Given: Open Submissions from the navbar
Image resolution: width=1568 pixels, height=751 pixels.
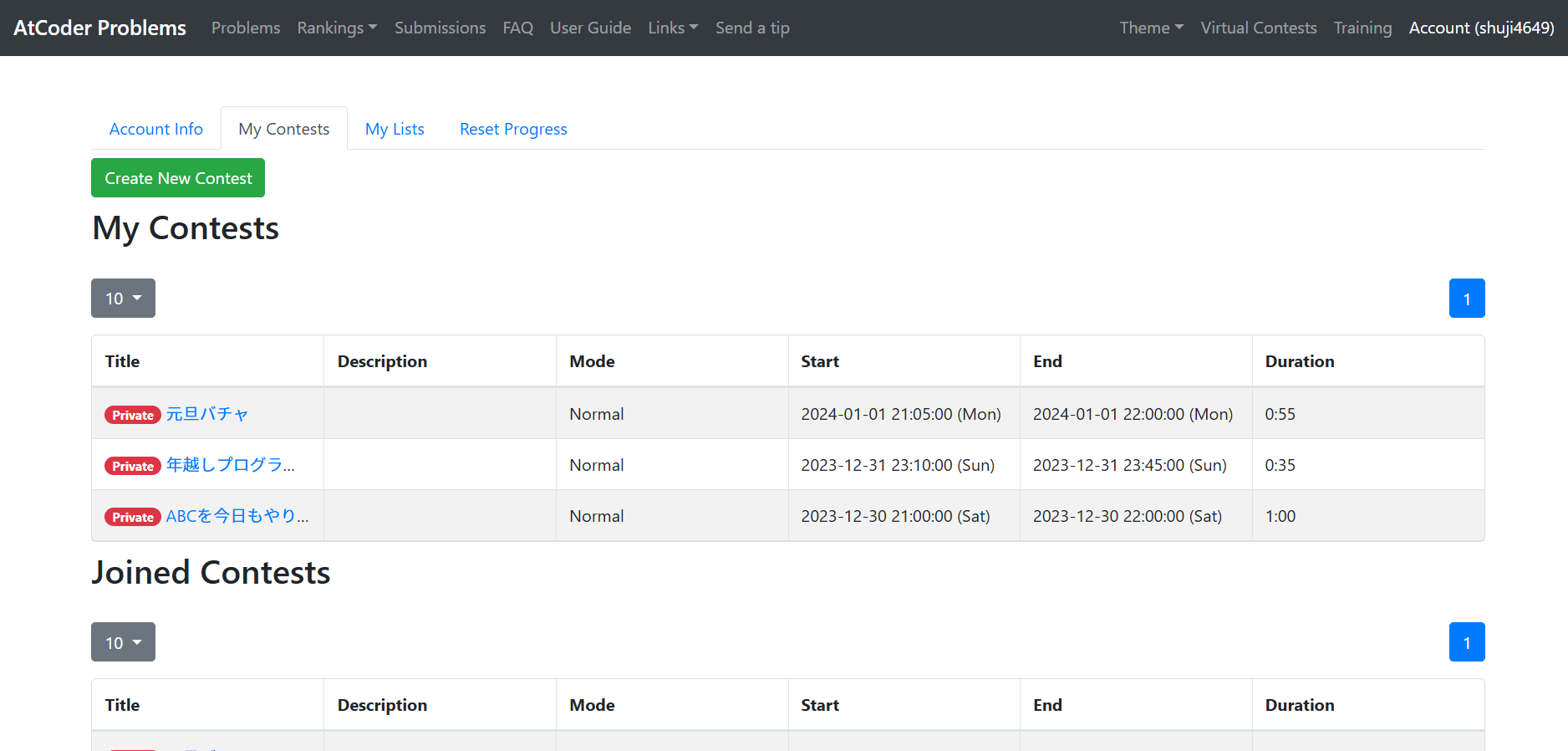Looking at the screenshot, I should point(440,28).
